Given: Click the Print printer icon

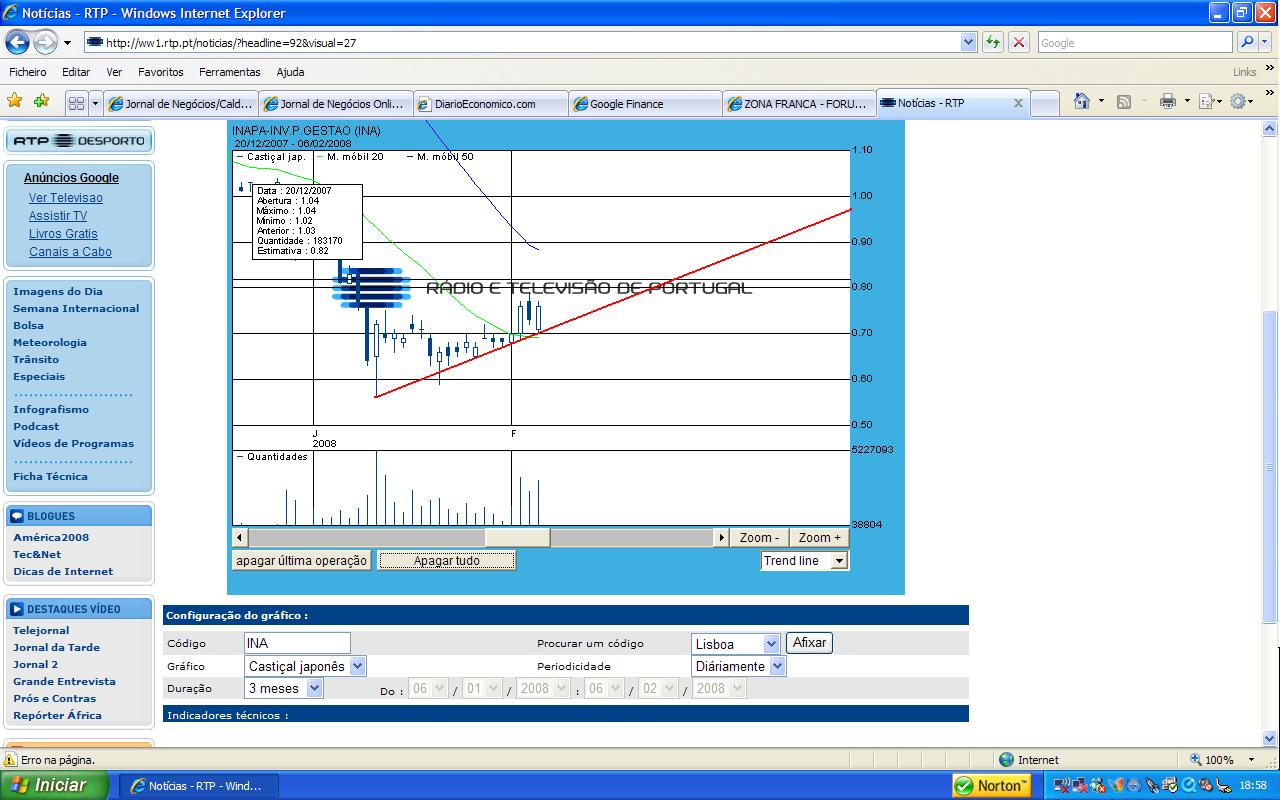Looking at the screenshot, I should point(1167,101).
